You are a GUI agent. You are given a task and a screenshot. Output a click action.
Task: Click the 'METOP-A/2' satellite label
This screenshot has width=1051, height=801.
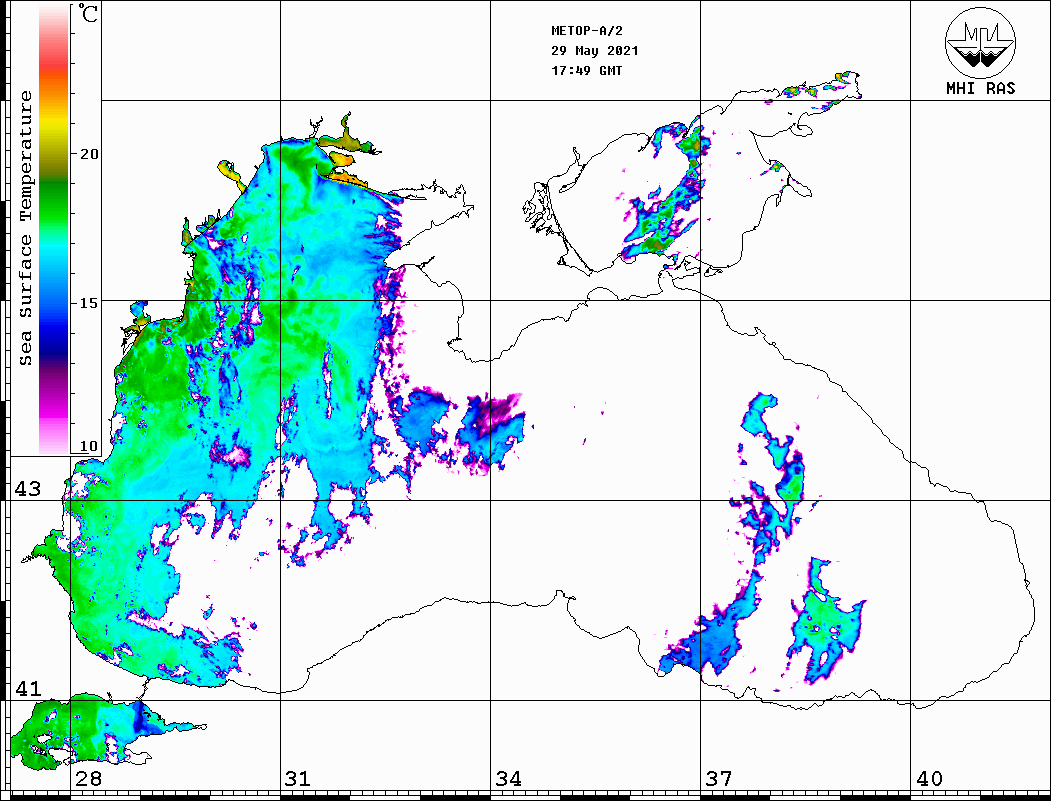(587, 31)
